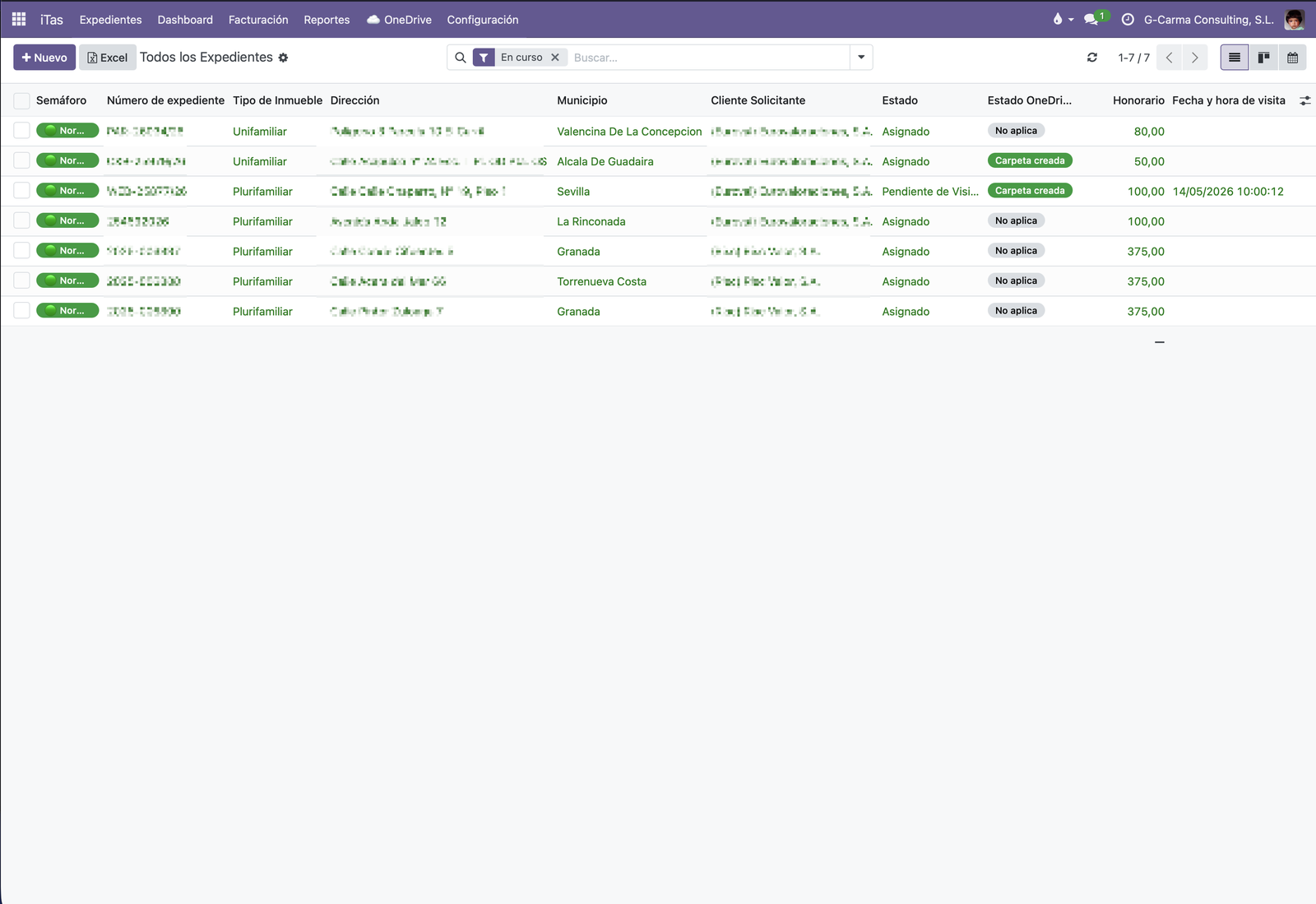Open the user avatar menu

[x=1295, y=19]
